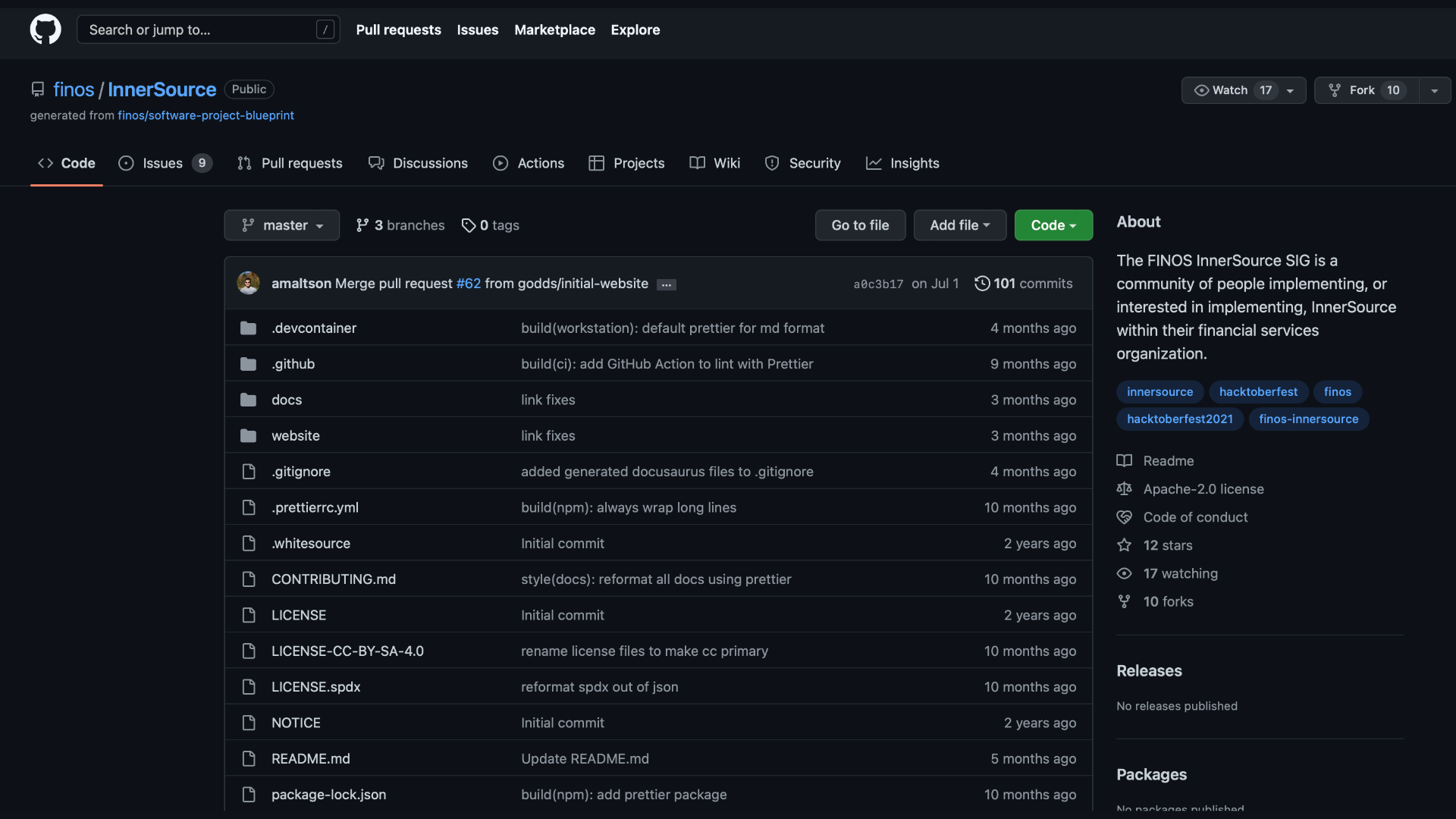Screen dimensions: 1456x819
Task: Click amaltson's avatar thumbnail
Action: point(248,284)
